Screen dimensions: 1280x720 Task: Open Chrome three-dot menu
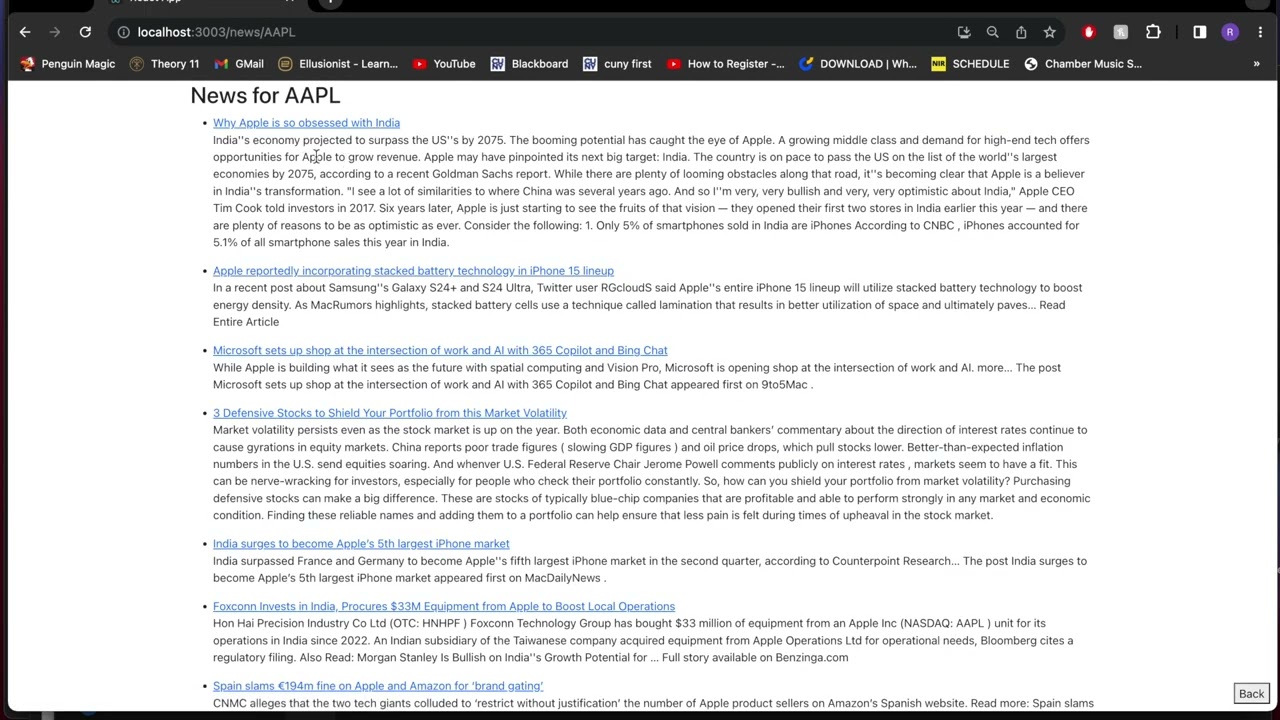pyautogui.click(x=1260, y=32)
